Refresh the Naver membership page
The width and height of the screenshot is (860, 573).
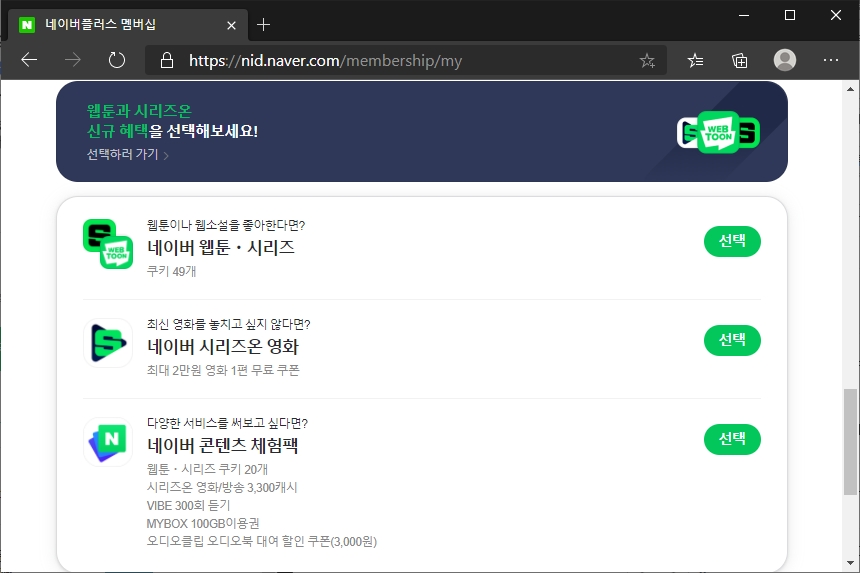116,60
